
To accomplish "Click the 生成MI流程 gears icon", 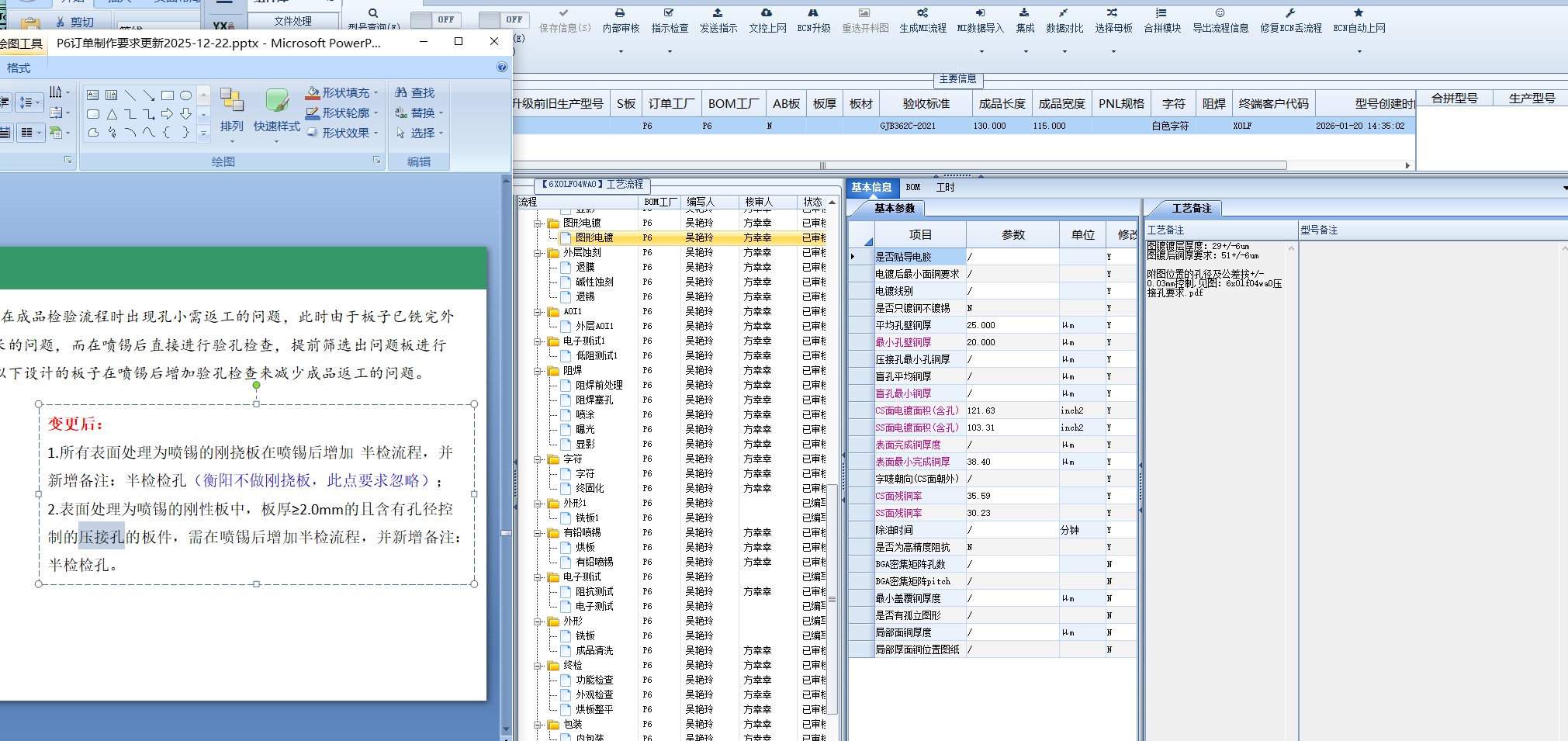I will 922,13.
